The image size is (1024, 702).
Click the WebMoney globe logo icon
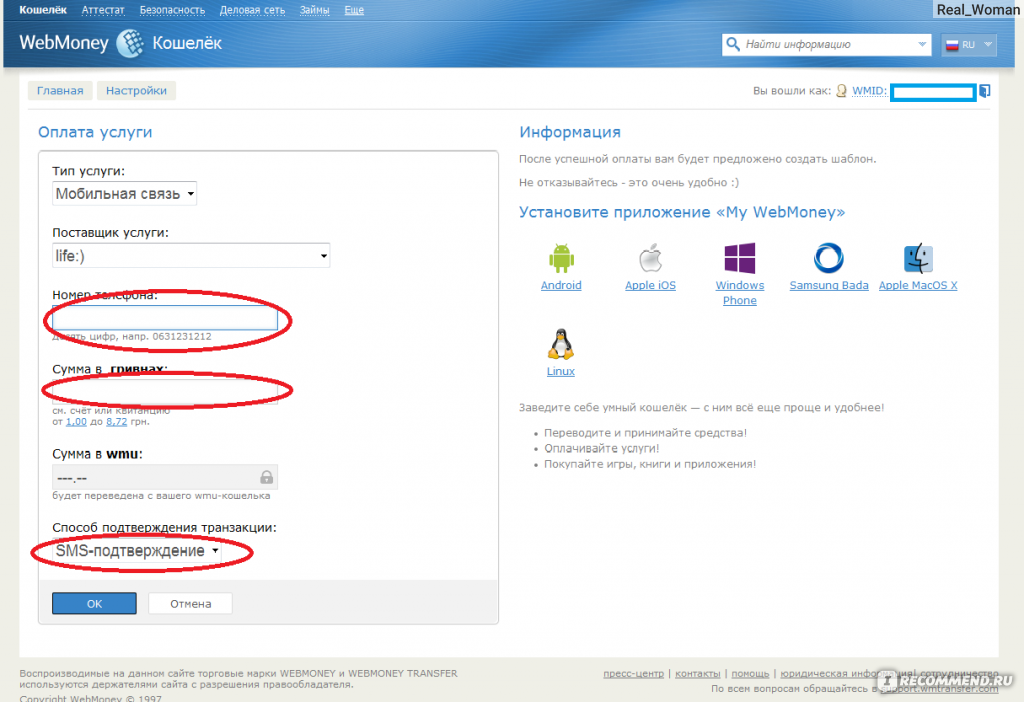point(131,43)
